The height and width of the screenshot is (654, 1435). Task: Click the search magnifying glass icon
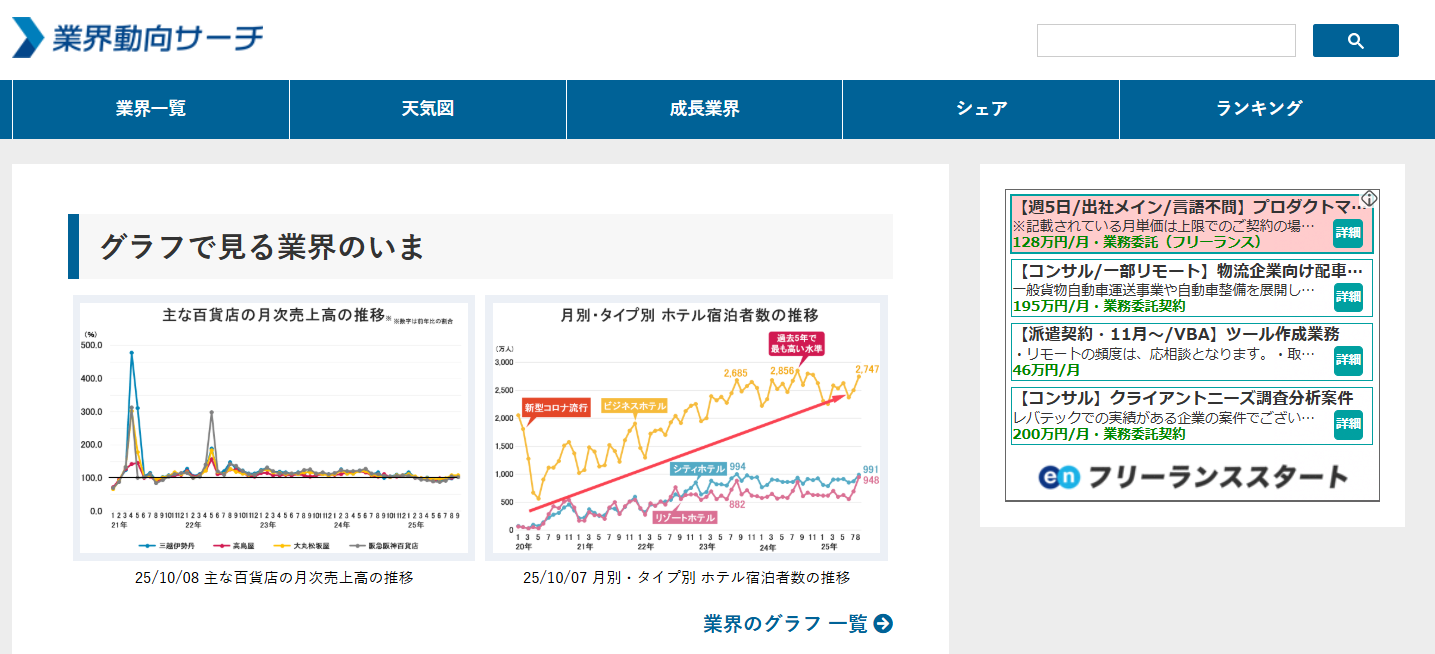[x=1355, y=40]
